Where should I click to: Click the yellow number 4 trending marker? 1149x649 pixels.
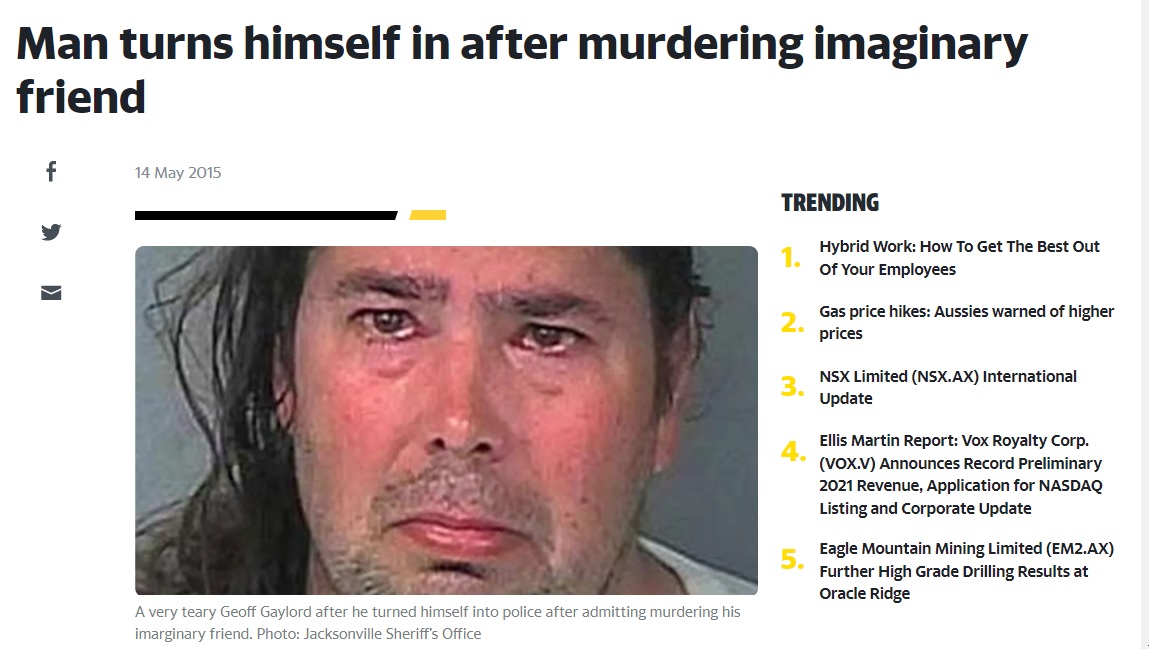793,450
